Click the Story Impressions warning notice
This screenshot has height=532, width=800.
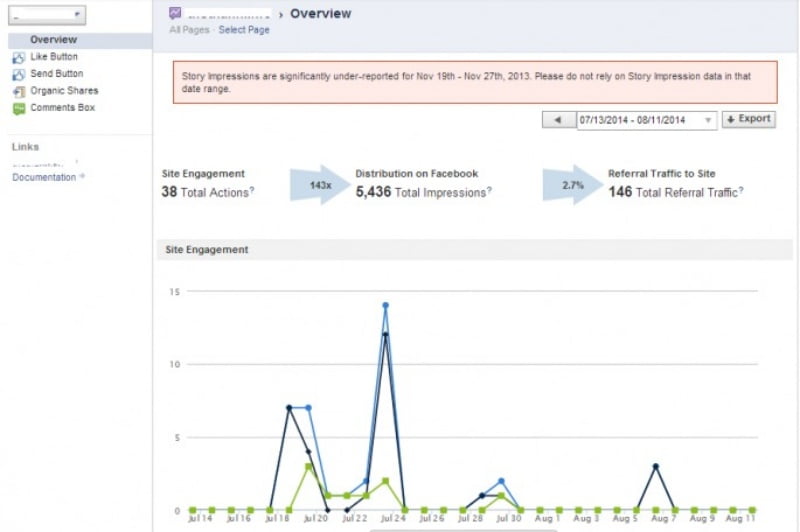(475, 82)
